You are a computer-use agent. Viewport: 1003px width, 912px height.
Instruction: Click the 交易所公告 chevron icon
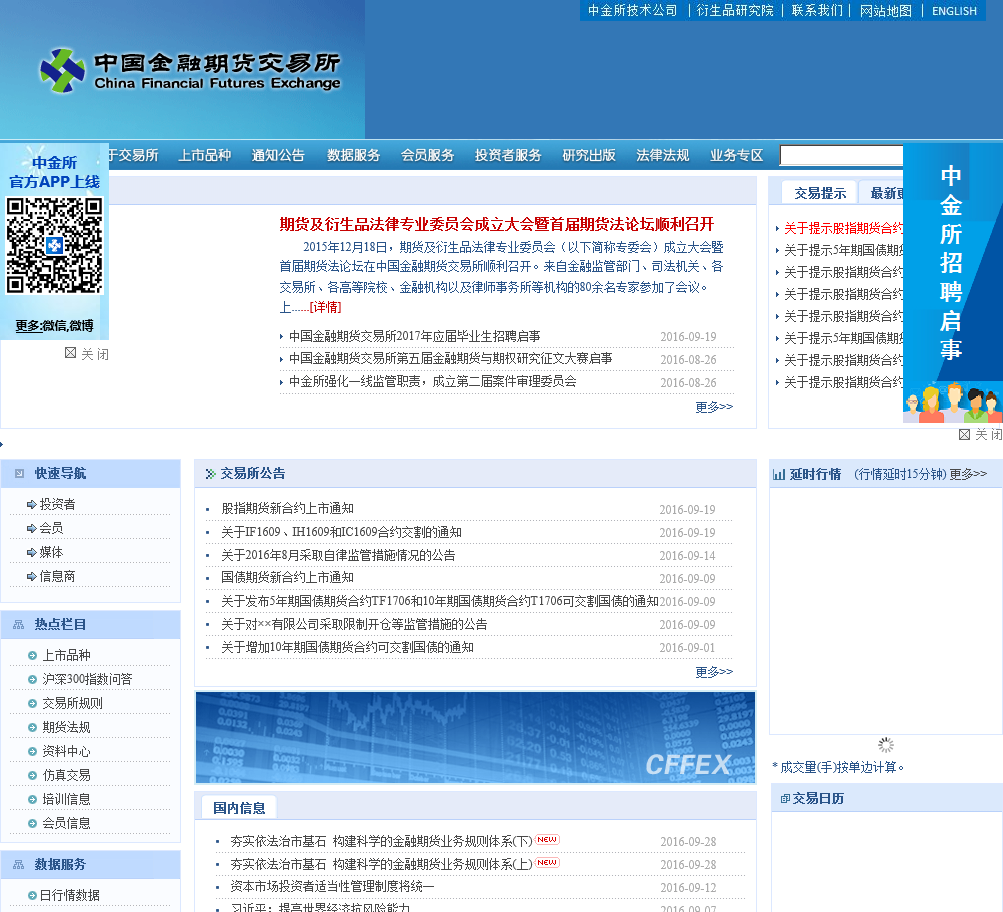tap(210, 474)
